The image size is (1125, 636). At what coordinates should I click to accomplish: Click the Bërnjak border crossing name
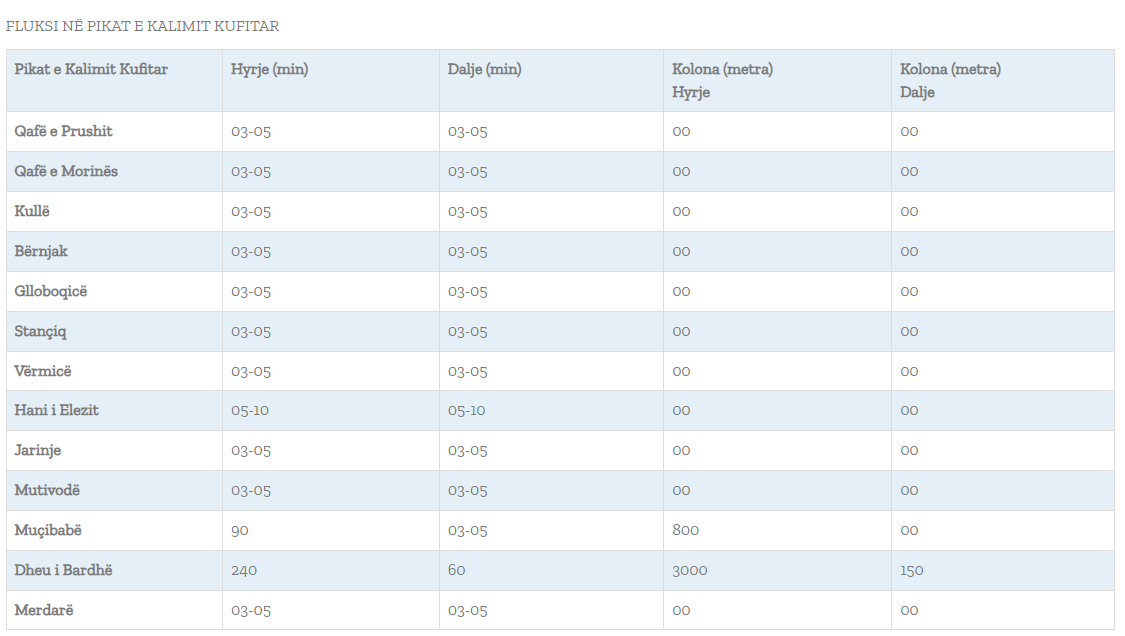pos(41,251)
